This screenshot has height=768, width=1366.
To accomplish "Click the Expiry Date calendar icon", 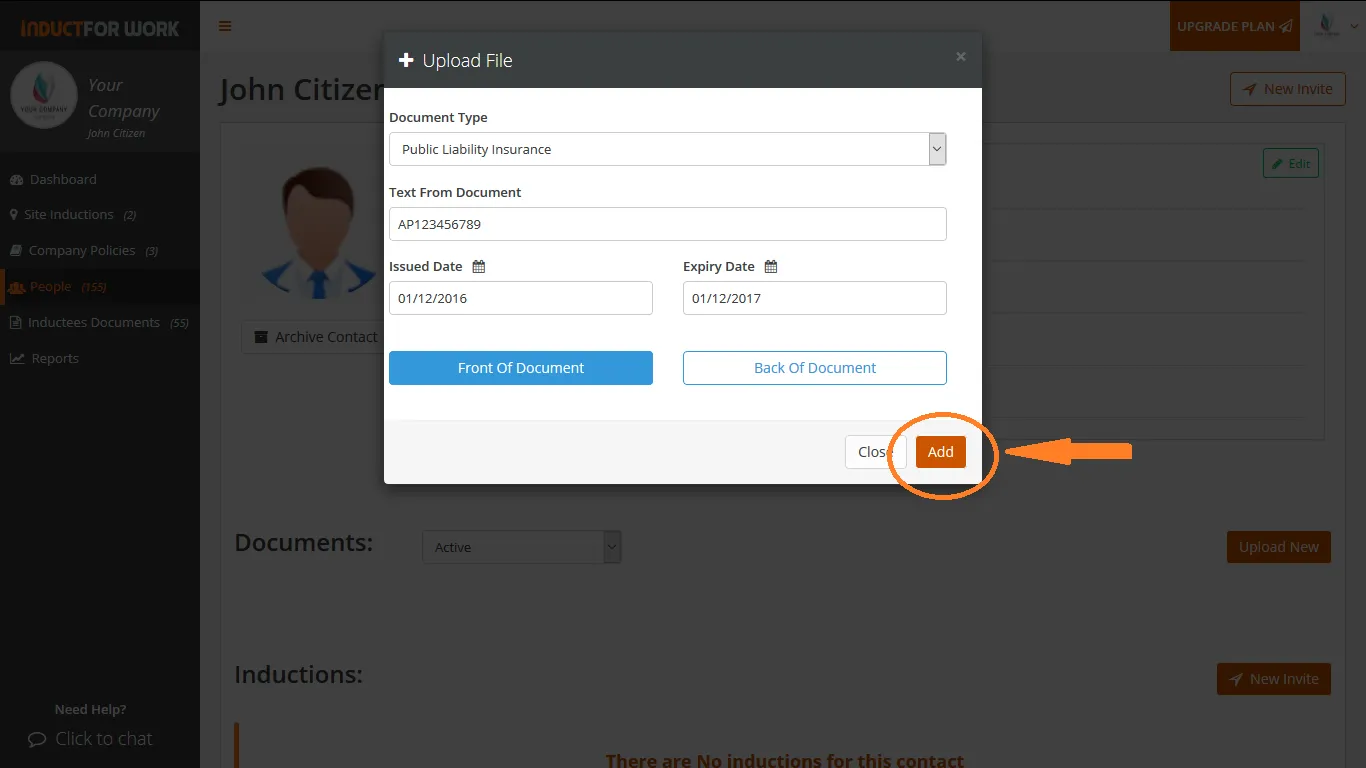I will click(771, 267).
